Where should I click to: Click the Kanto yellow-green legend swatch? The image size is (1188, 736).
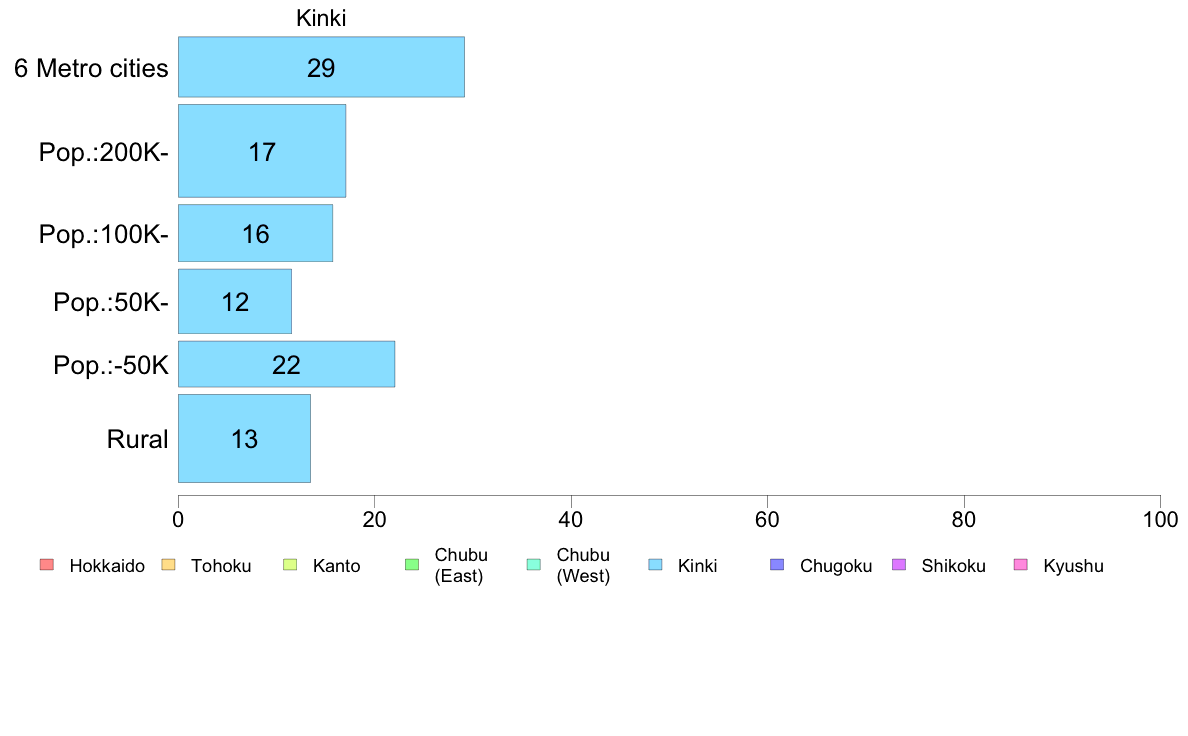pos(290,565)
